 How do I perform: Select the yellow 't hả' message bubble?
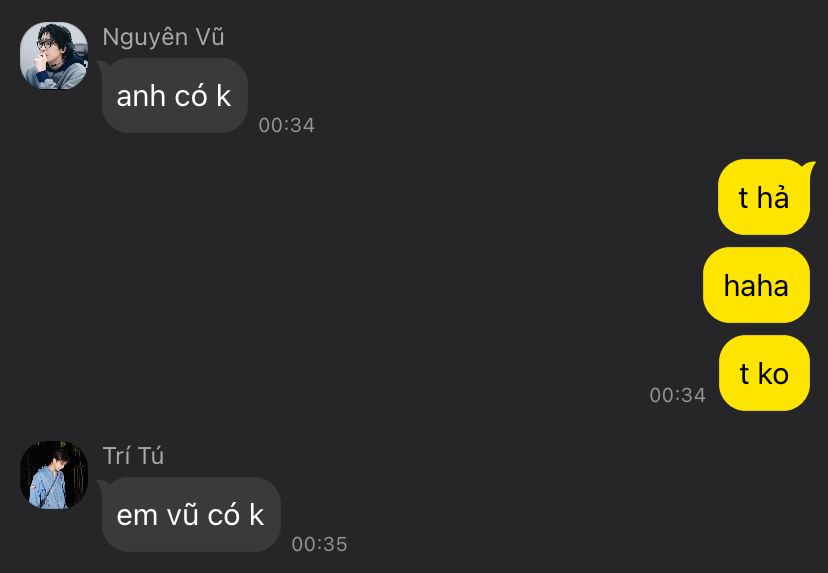click(764, 197)
